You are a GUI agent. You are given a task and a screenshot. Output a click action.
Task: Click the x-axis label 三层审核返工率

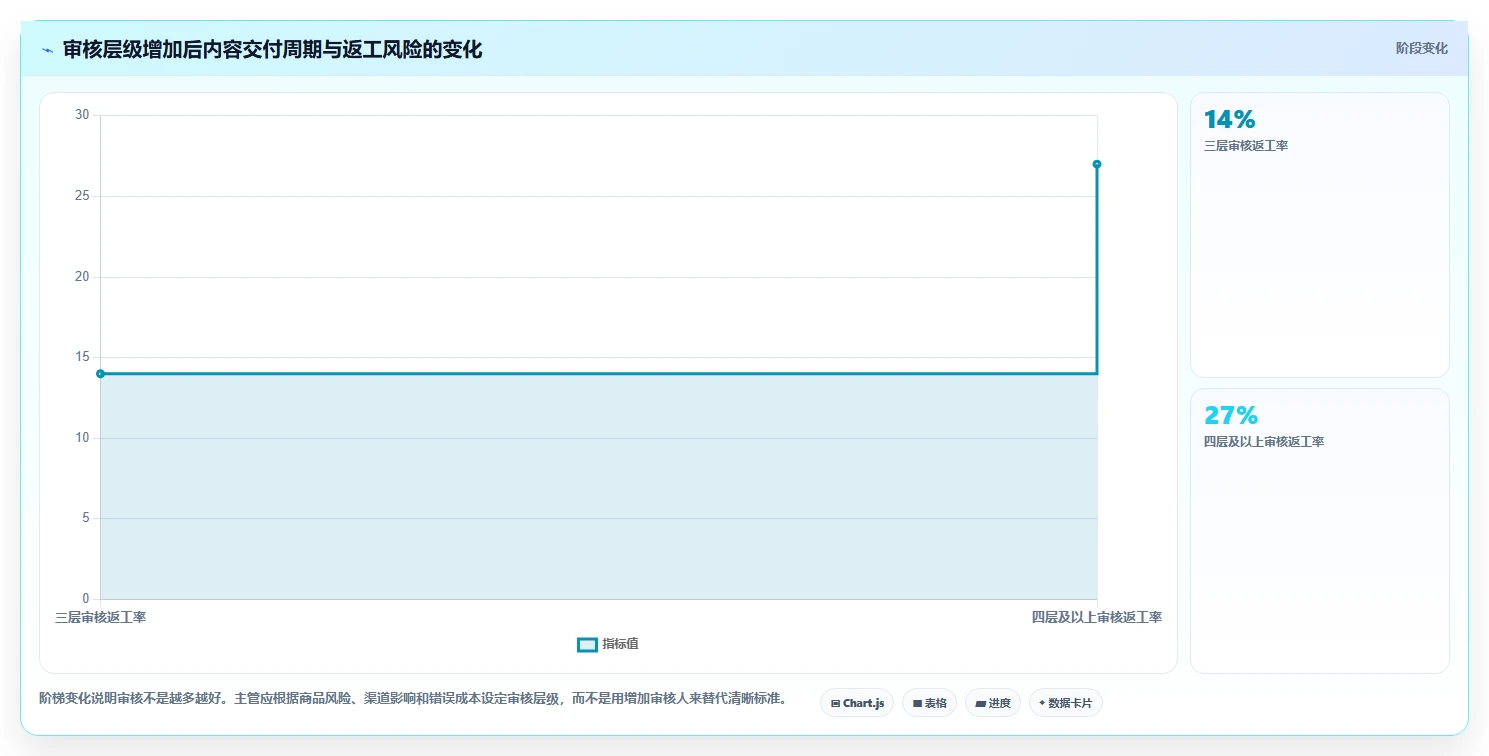101,618
